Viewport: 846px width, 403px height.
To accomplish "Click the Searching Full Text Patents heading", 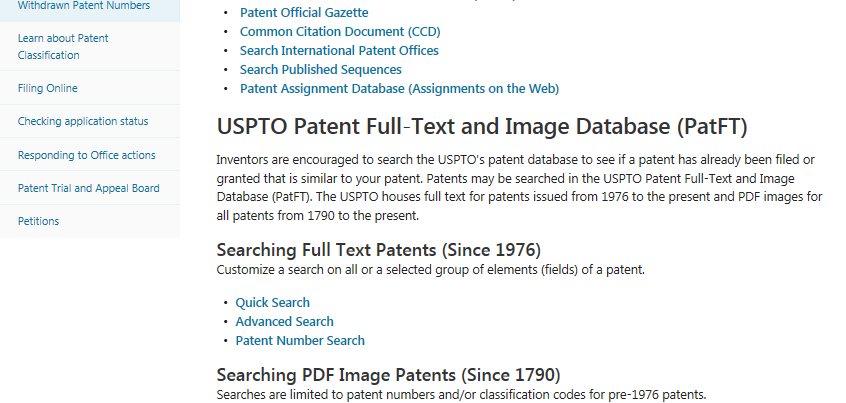I will point(378,249).
